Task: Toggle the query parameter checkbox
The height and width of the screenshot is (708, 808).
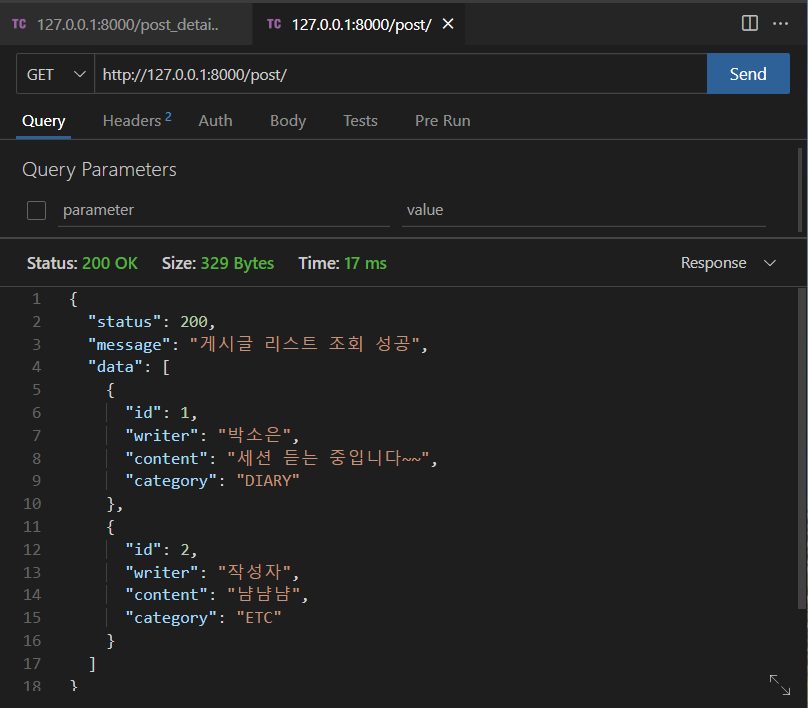Action: (x=36, y=210)
